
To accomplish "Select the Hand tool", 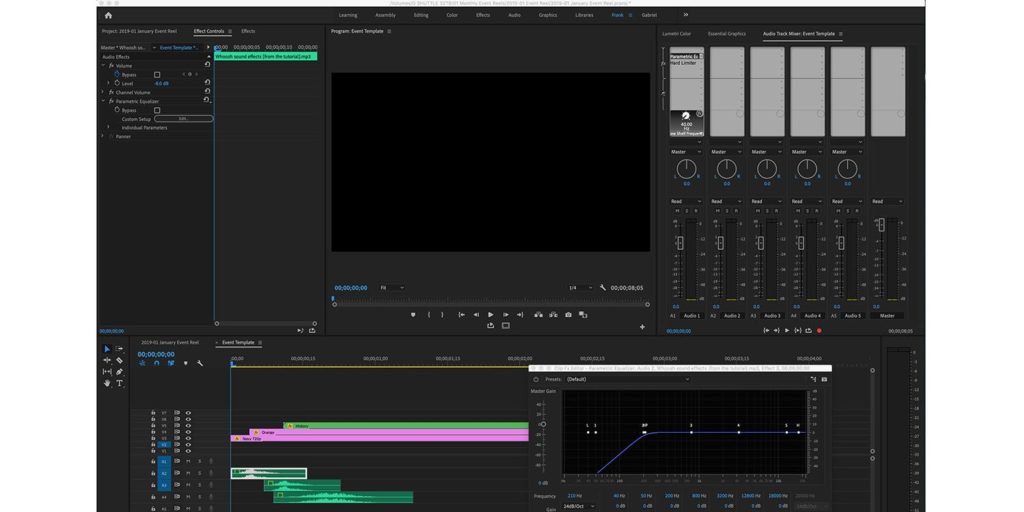I will coord(107,383).
